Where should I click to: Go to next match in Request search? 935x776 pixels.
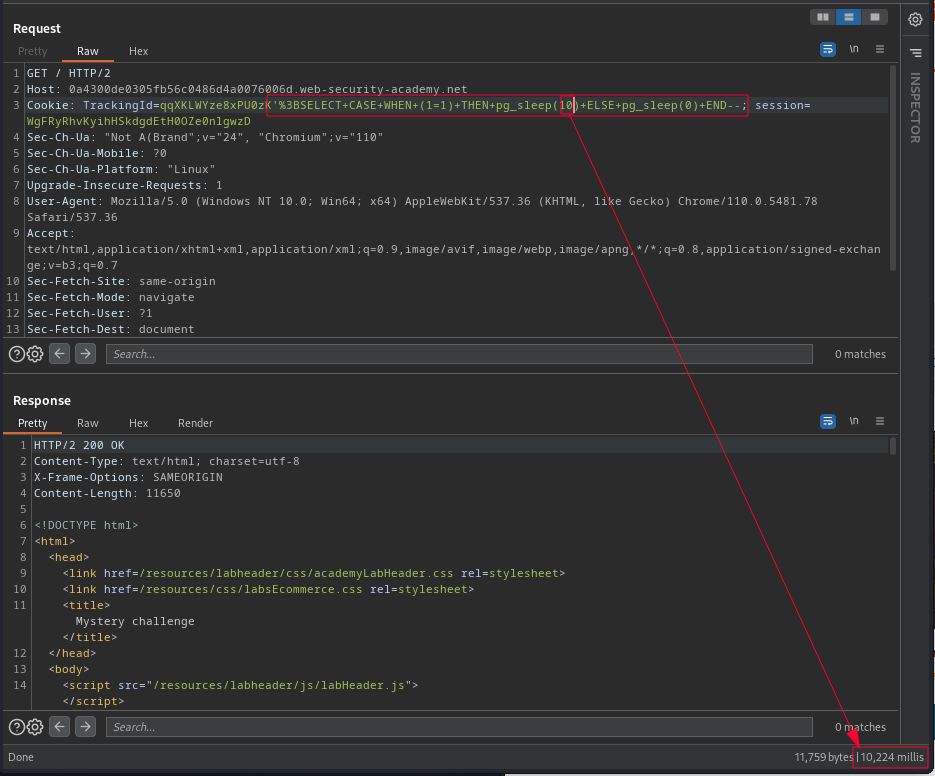tap(85, 354)
